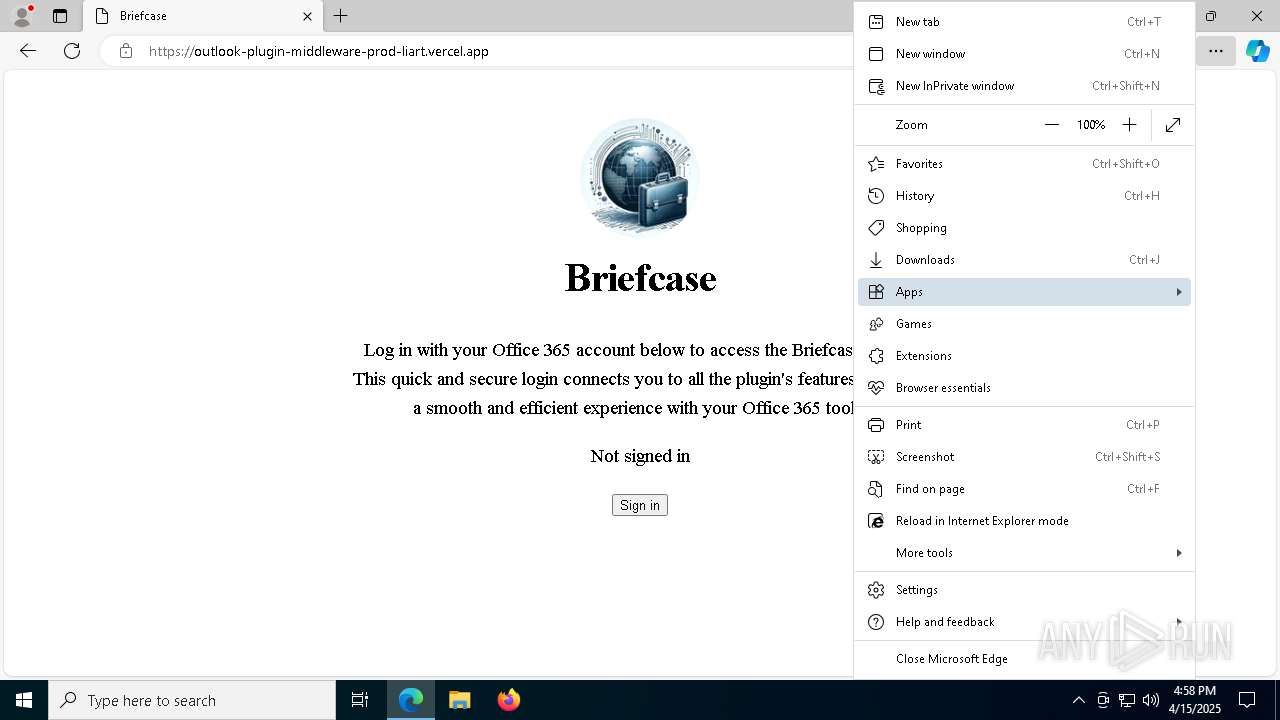
Task: Increase zoom with the plus button
Action: [1129, 125]
